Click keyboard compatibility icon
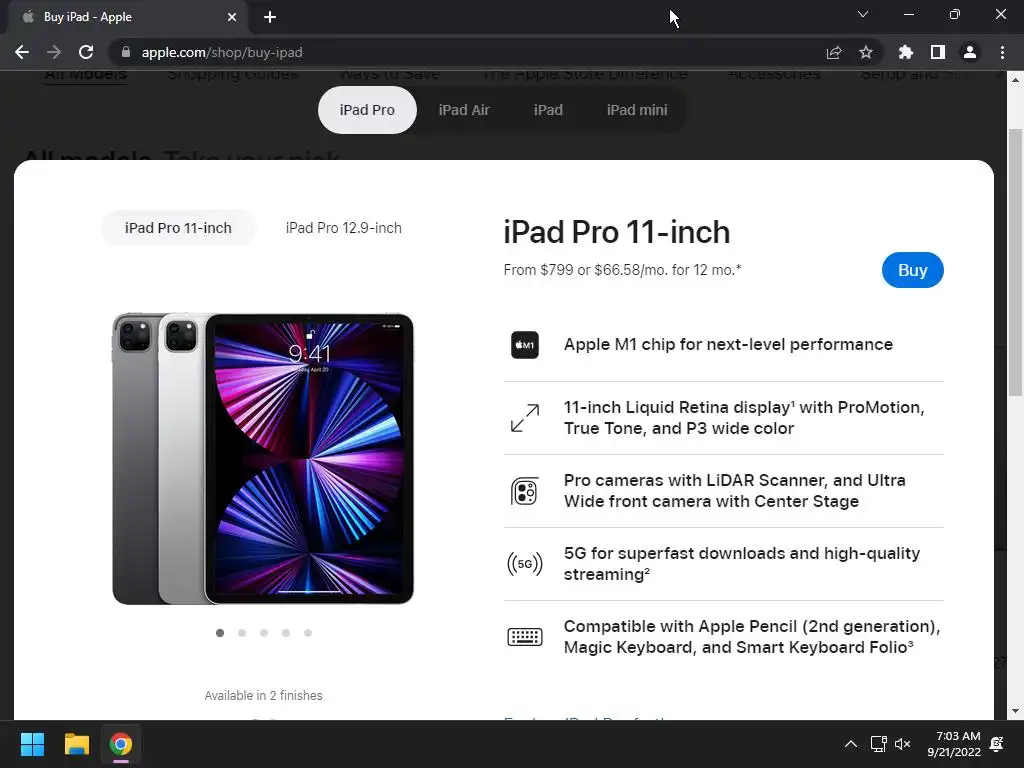Screen dimensions: 1024x768 [524, 637]
